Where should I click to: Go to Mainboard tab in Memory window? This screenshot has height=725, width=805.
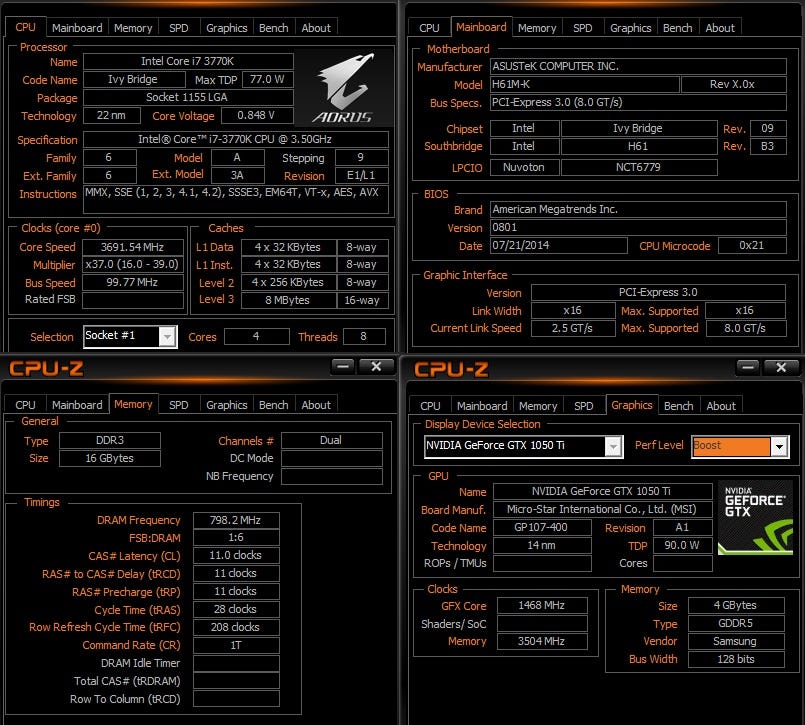77,405
